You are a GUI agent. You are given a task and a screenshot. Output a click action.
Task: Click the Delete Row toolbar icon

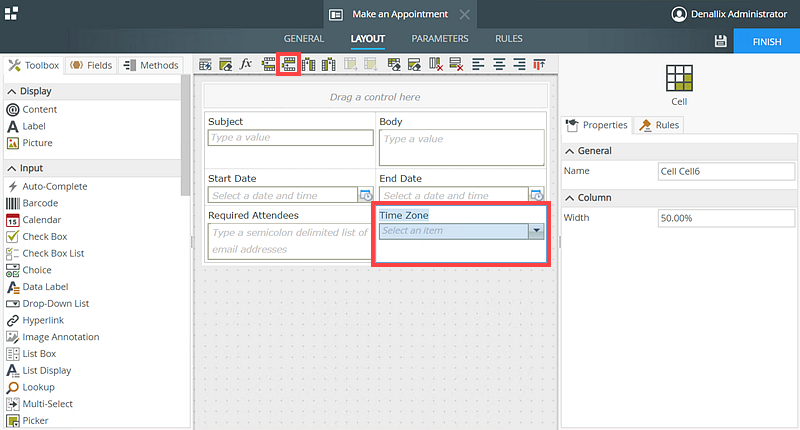456,65
